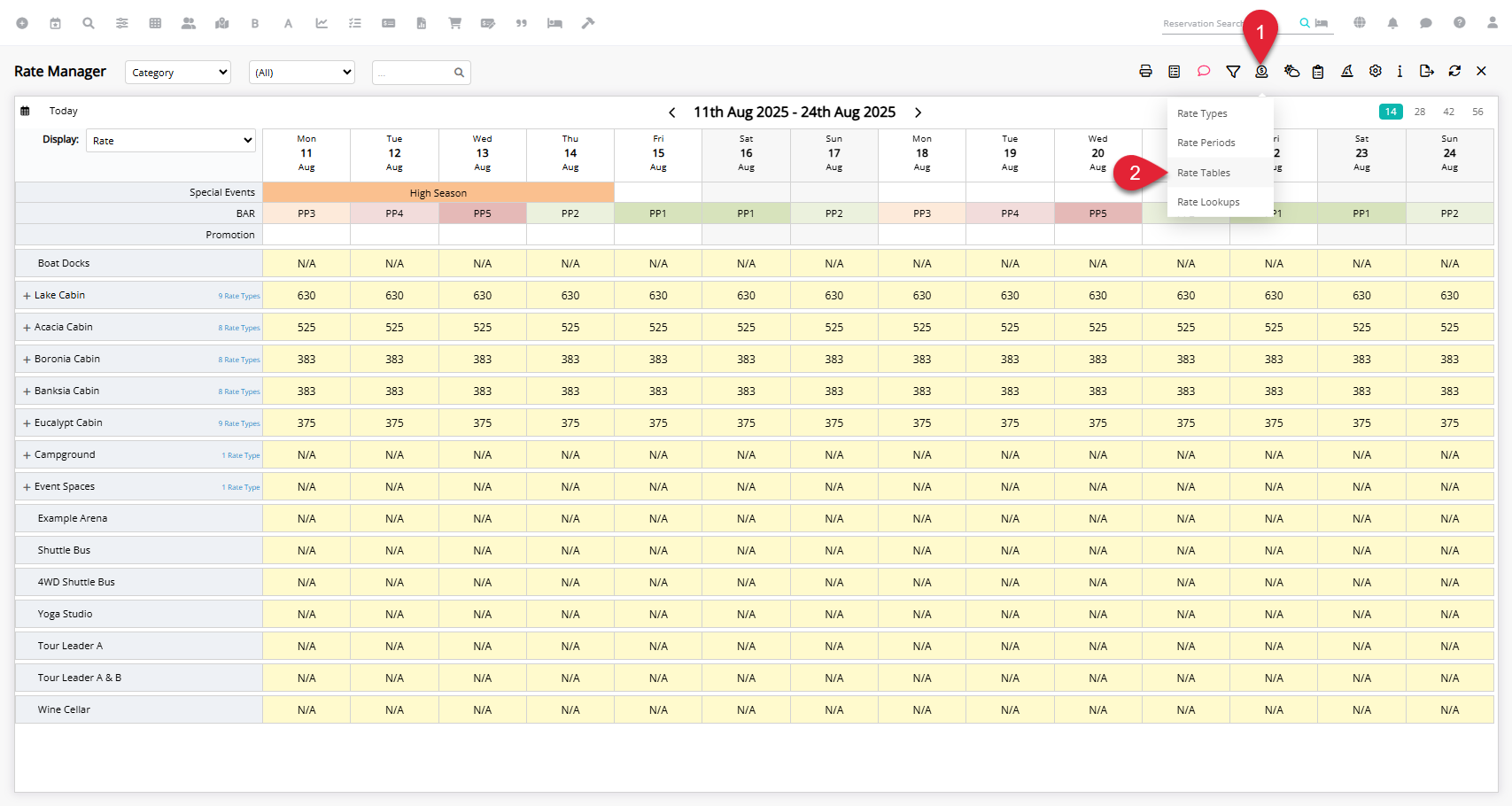Click the Rate Manager search box
The height and width of the screenshot is (806, 1512).
[422, 73]
